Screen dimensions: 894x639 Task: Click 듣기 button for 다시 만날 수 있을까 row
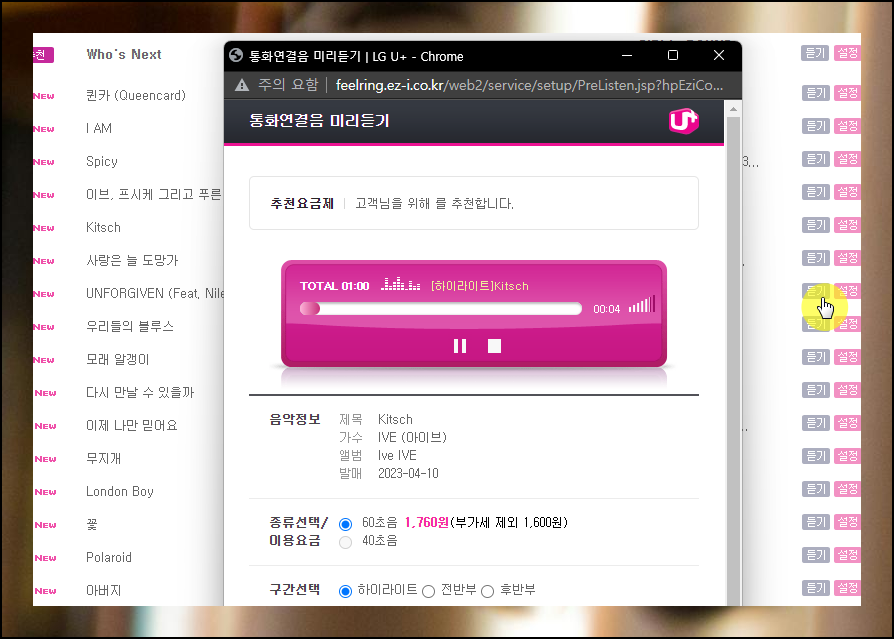815,390
